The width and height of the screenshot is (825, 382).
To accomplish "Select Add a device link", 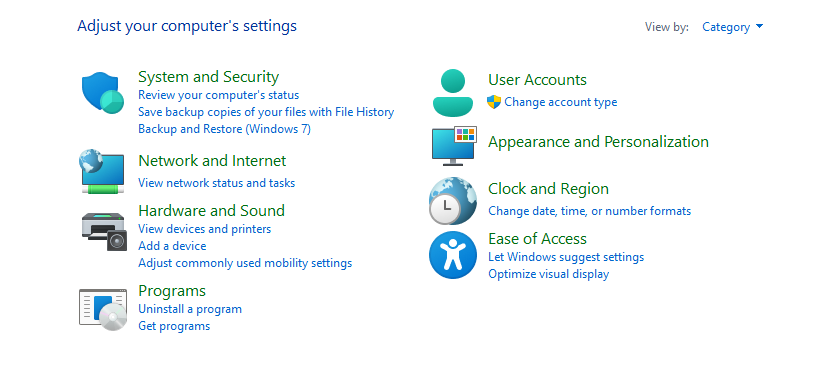I will click(x=172, y=246).
